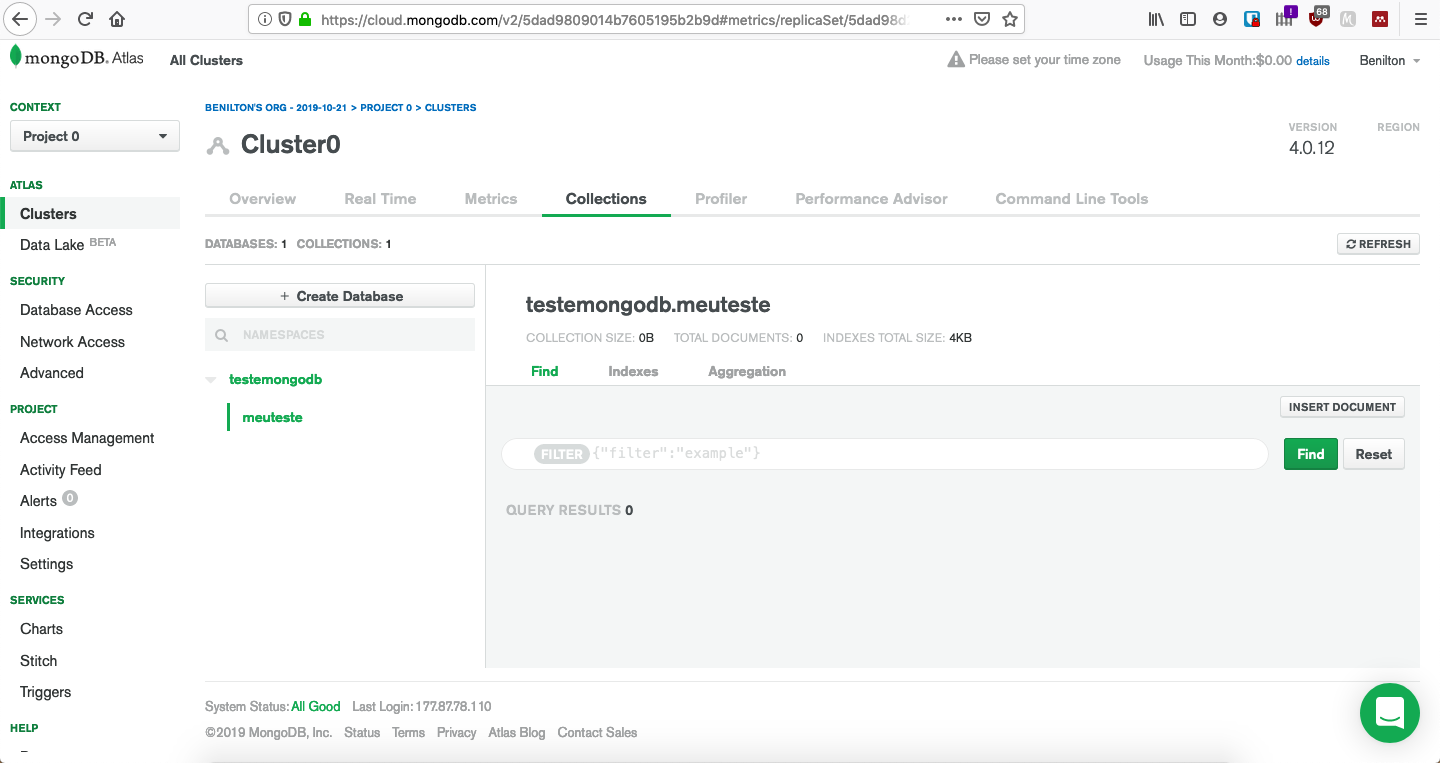Image resolution: width=1440 pixels, height=763 pixels.
Task: Collapse the testemongodb database tree arrow
Action: tap(211, 380)
